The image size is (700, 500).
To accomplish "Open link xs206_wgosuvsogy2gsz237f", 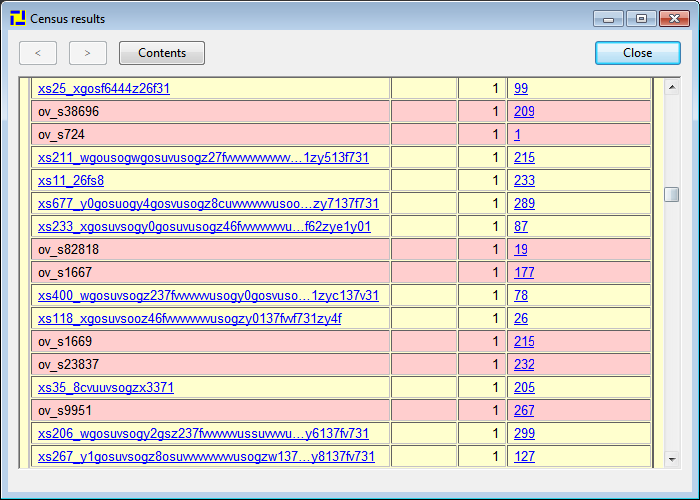I will click(203, 433).
